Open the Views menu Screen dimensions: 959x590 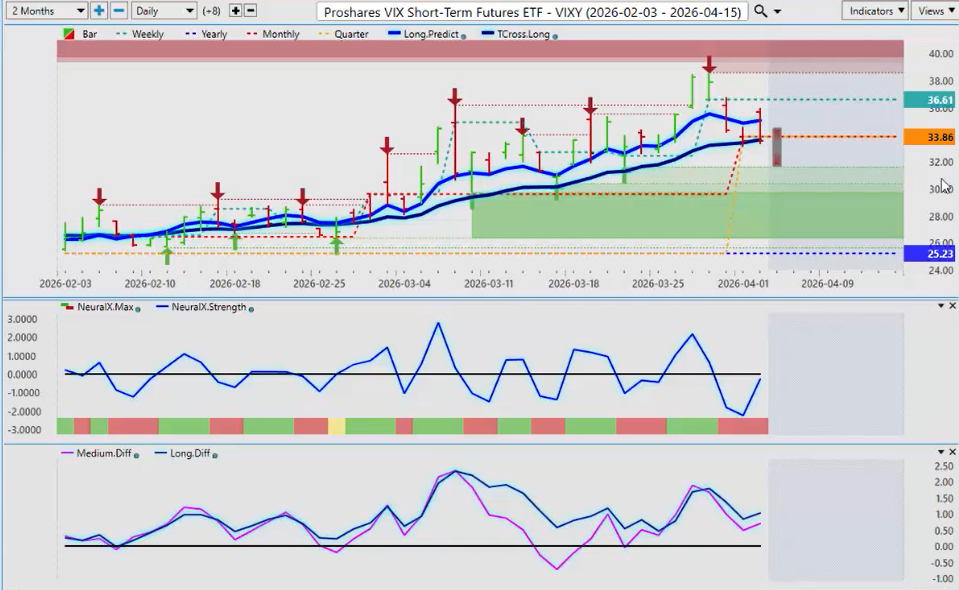point(934,10)
